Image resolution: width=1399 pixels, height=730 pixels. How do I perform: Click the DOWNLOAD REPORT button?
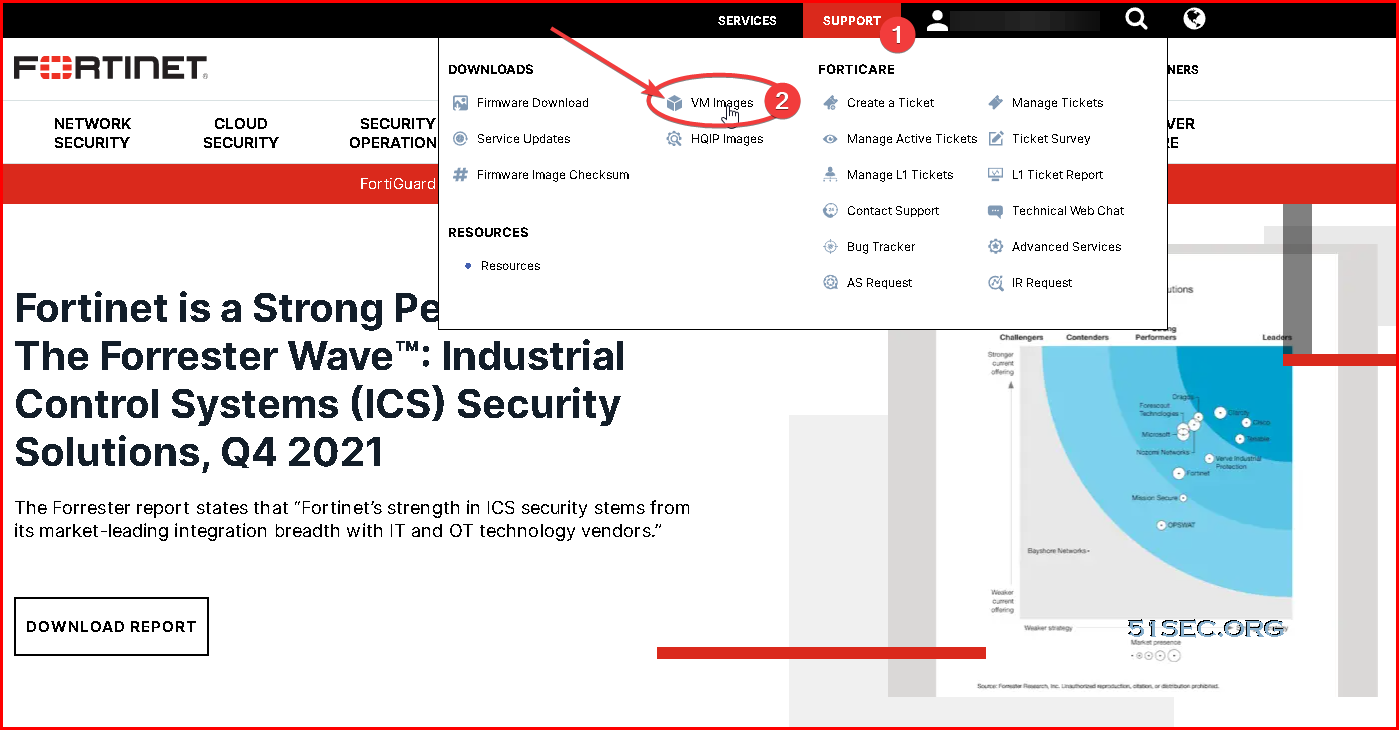click(x=111, y=627)
